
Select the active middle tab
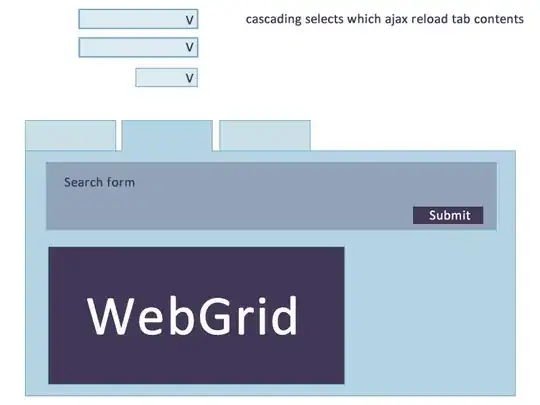(x=167, y=136)
